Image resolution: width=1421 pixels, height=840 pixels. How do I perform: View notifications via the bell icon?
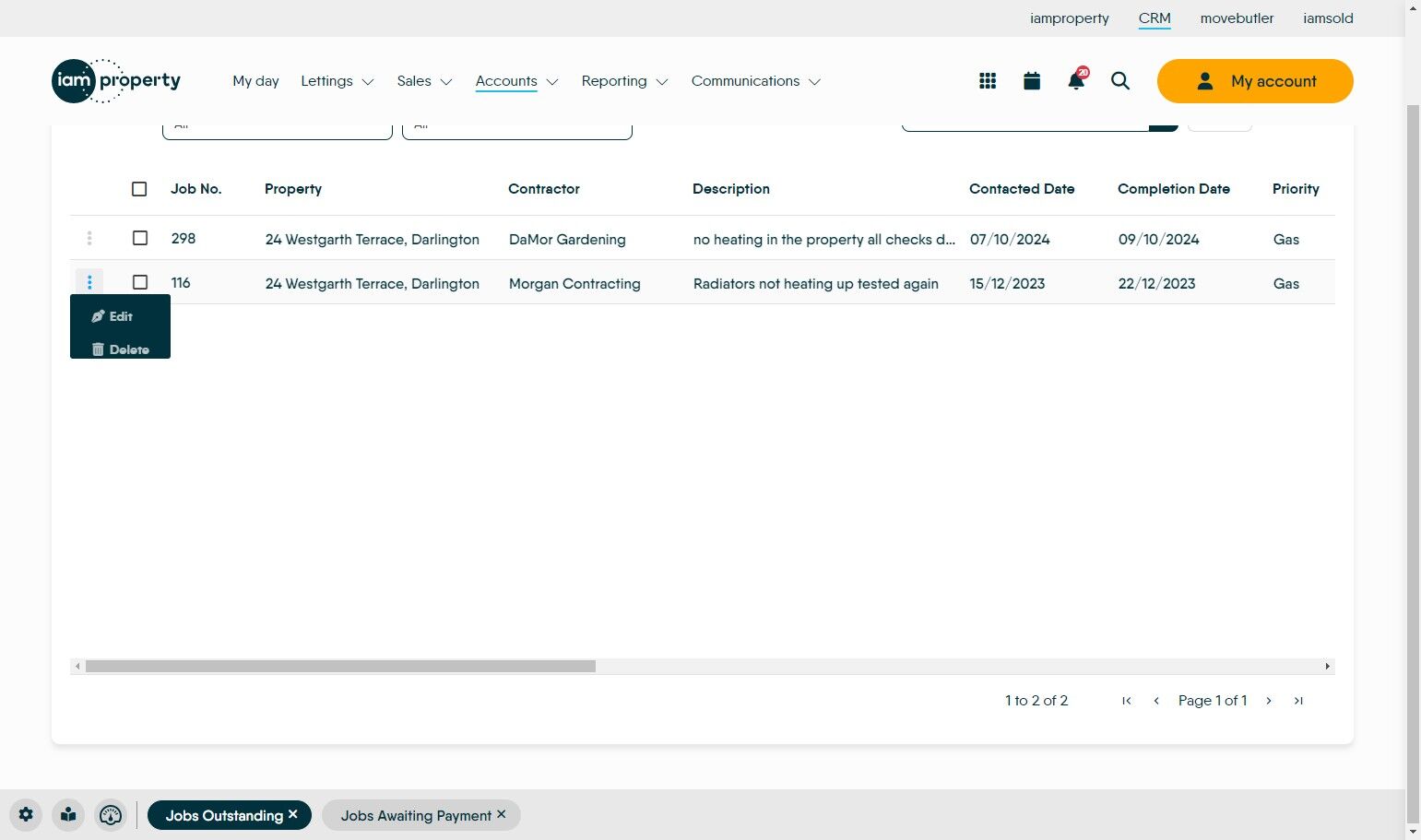tap(1076, 80)
